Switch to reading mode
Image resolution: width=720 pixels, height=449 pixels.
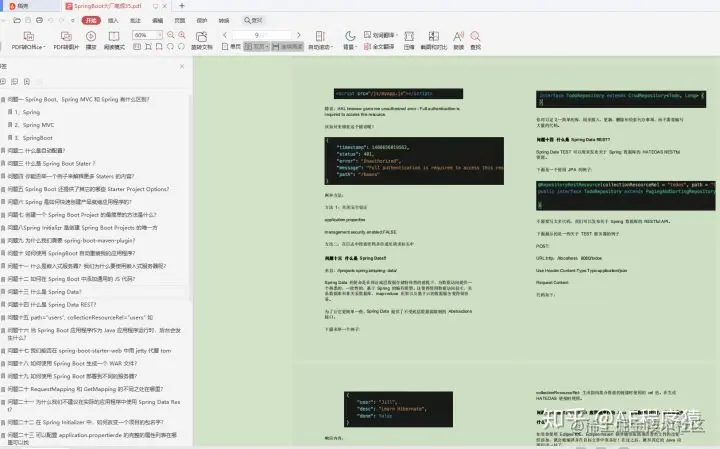(114, 36)
